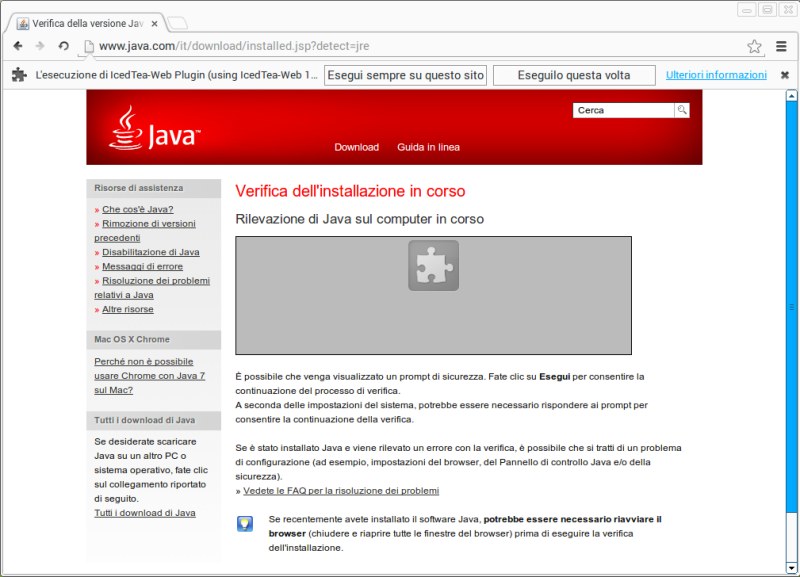Maximize the browser window
Screen dimensions: 800x577
[x=767, y=9]
